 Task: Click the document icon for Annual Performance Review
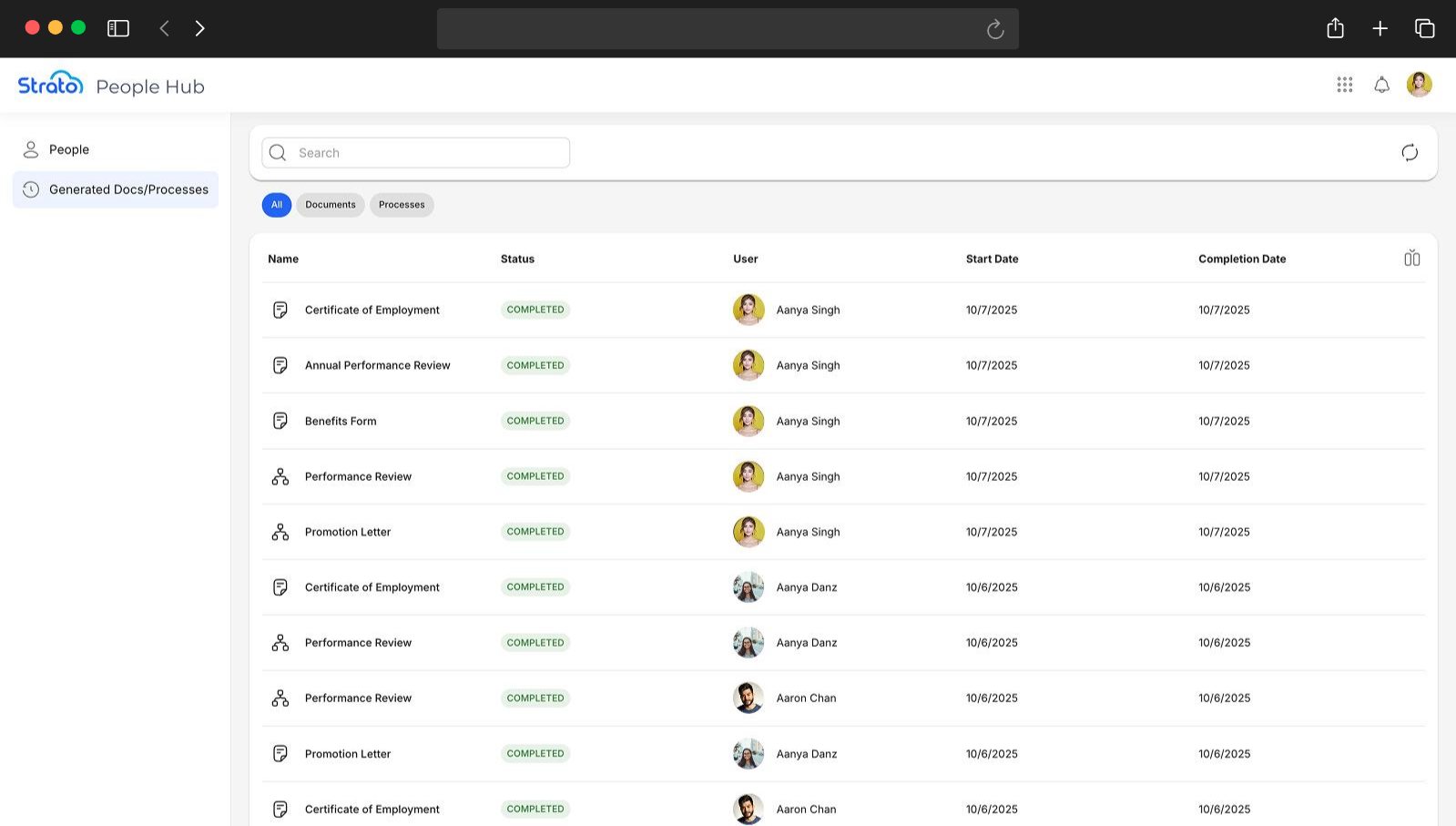(x=280, y=365)
